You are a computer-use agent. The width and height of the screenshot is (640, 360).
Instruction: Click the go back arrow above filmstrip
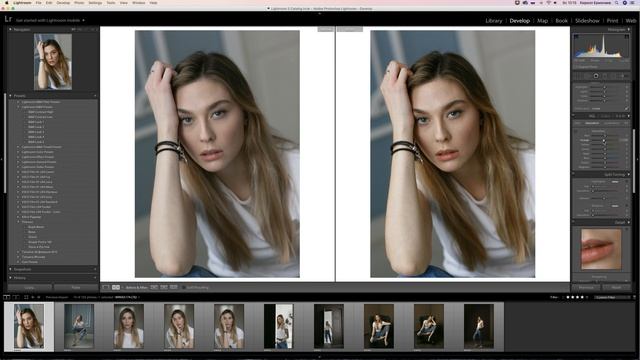click(33, 297)
